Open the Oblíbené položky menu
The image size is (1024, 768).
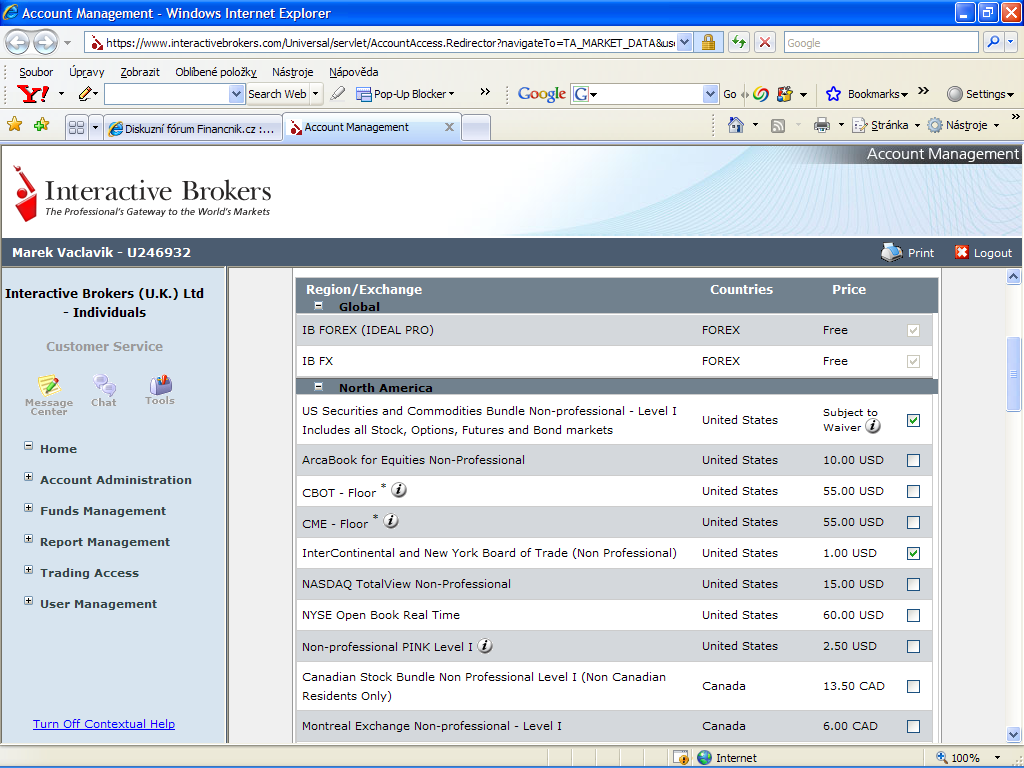[216, 72]
